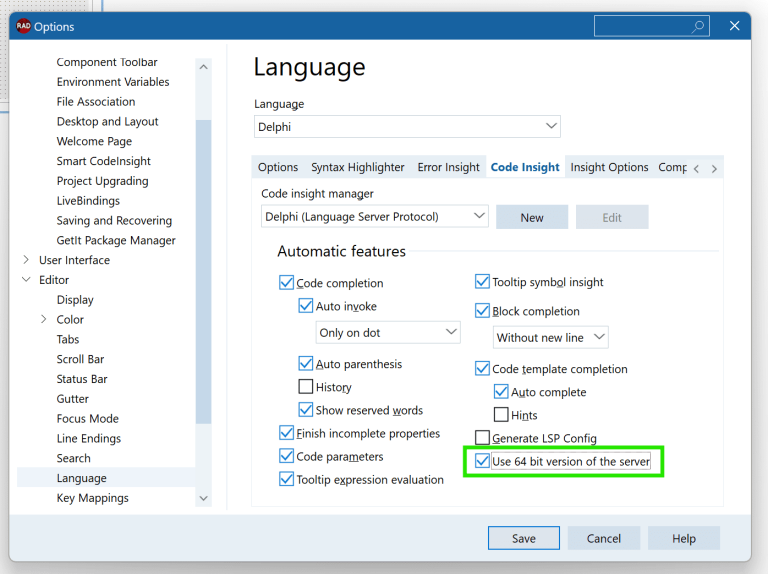Select GetIt Package Manager

[x=116, y=240]
